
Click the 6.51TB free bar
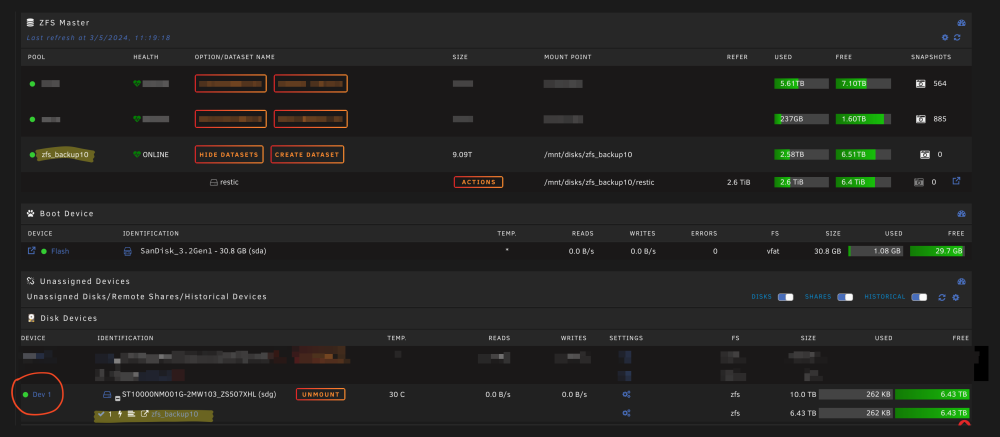(x=863, y=154)
